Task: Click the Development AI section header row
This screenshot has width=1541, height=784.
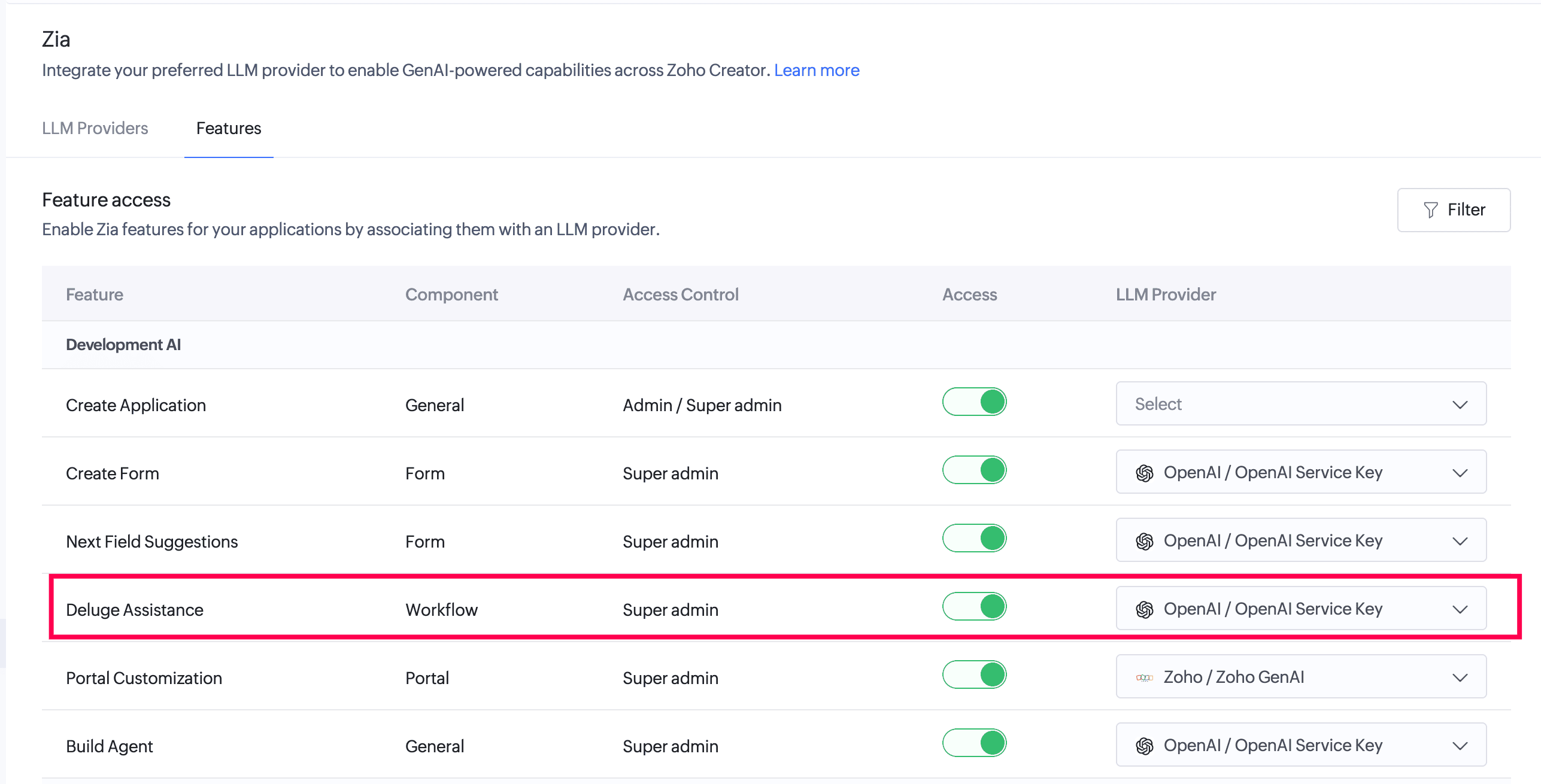Action: tap(776, 345)
